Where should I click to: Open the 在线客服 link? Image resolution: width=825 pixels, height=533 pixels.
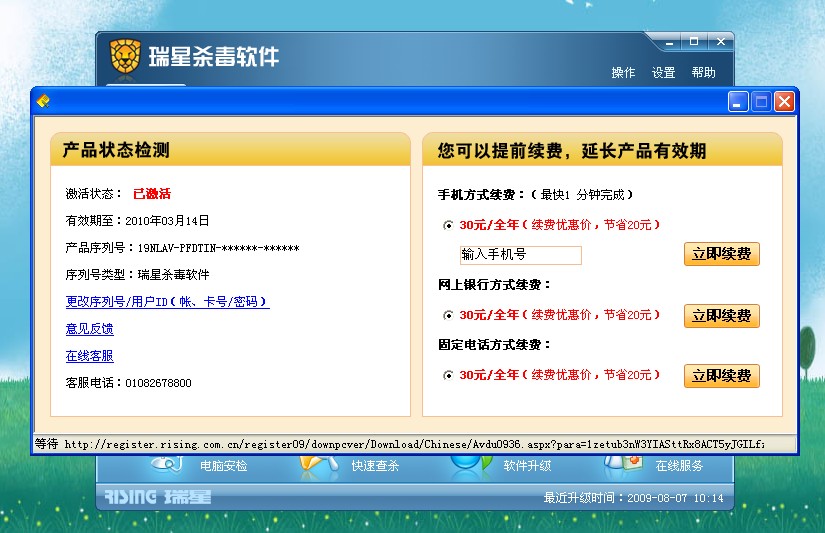[89, 356]
